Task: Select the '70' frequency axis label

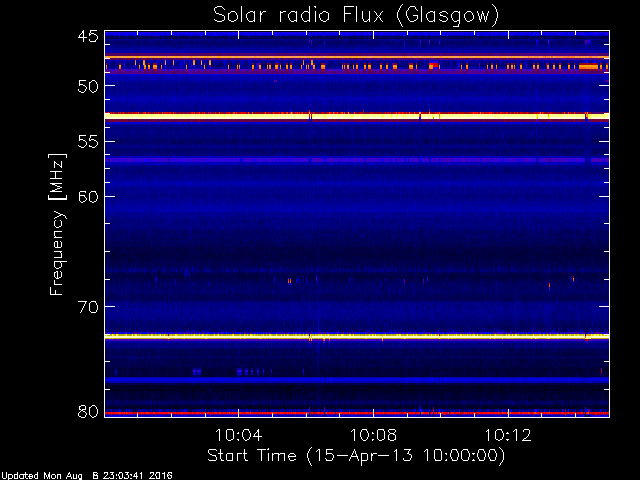Action: pyautogui.click(x=88, y=307)
